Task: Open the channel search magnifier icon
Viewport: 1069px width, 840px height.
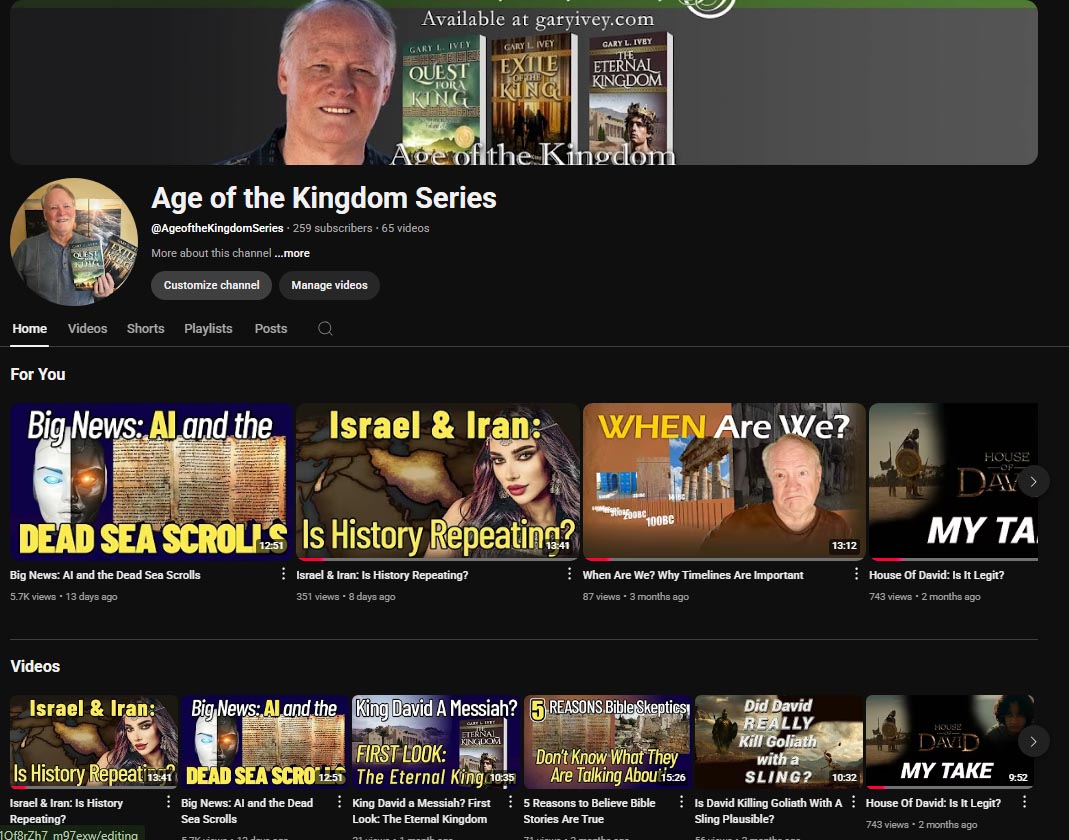Action: point(325,329)
